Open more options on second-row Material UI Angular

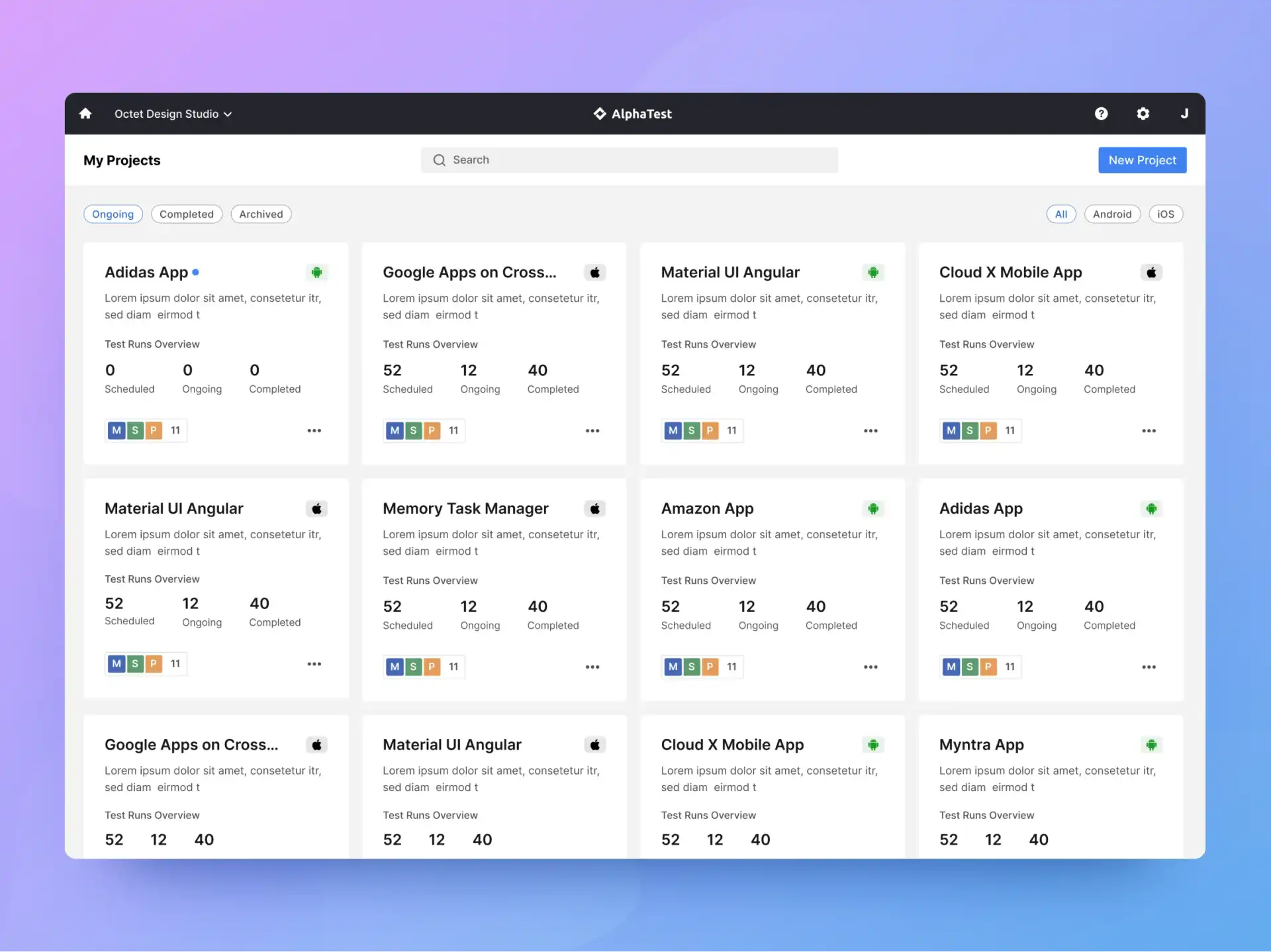(314, 663)
